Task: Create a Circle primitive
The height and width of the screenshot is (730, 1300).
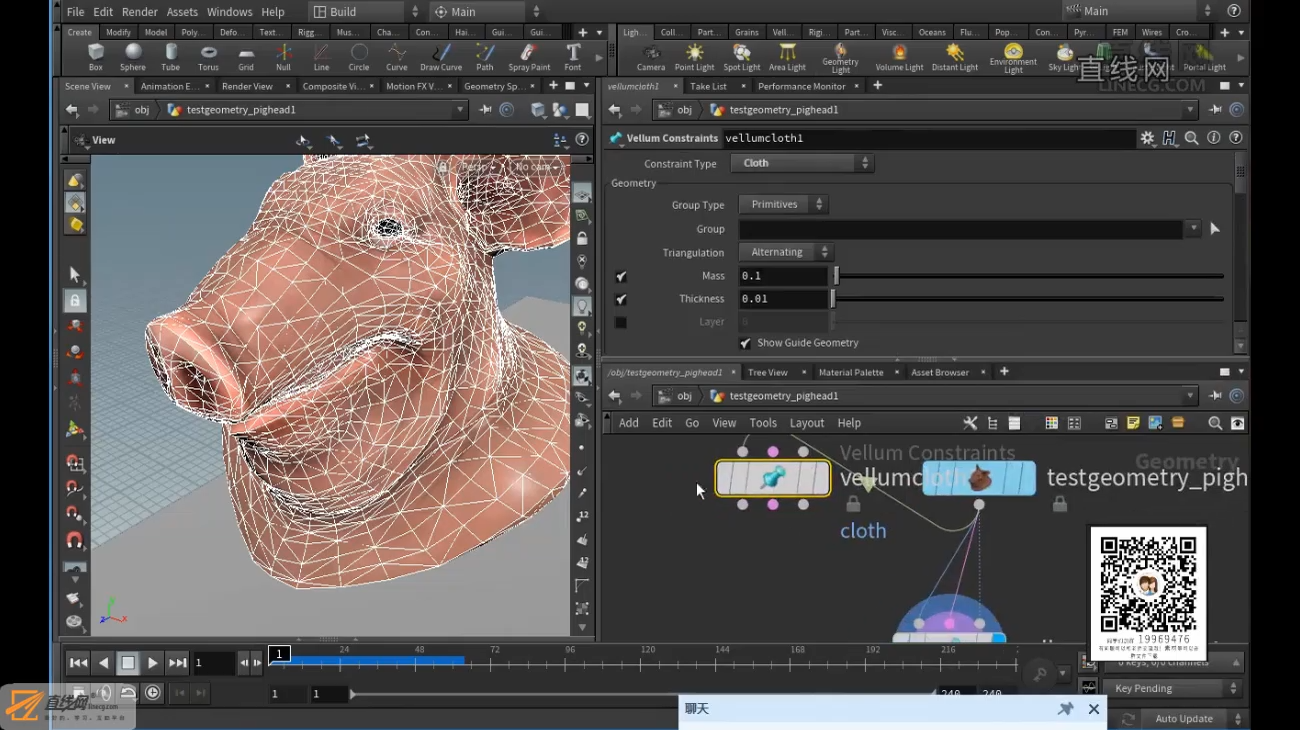Action: click(359, 57)
